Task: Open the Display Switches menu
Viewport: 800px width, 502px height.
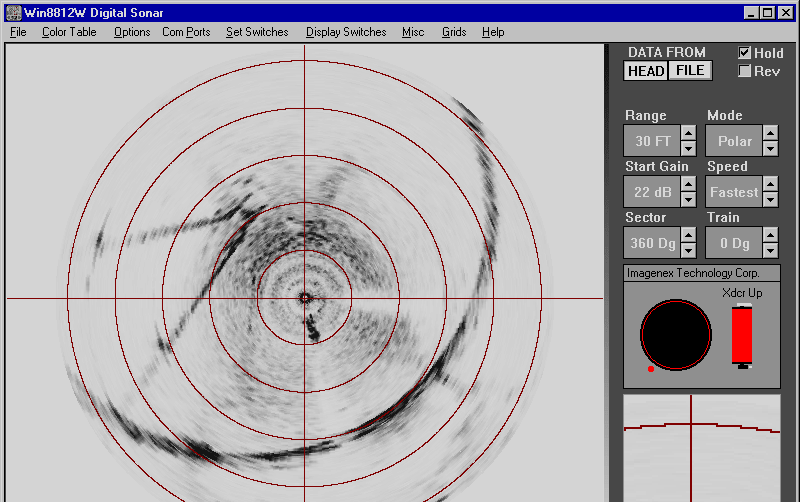Action: (x=346, y=32)
